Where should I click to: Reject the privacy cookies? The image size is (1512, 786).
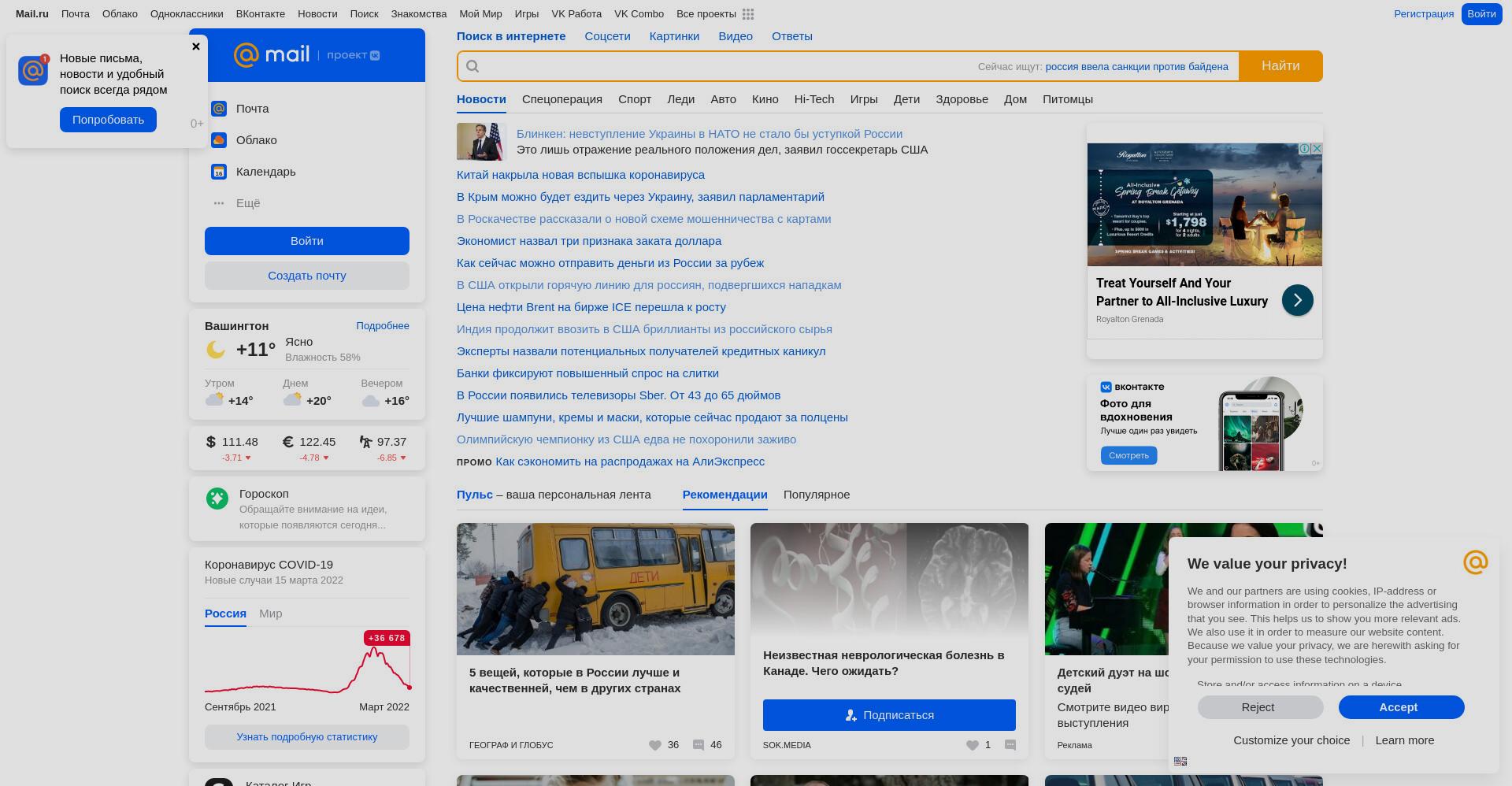1261,707
